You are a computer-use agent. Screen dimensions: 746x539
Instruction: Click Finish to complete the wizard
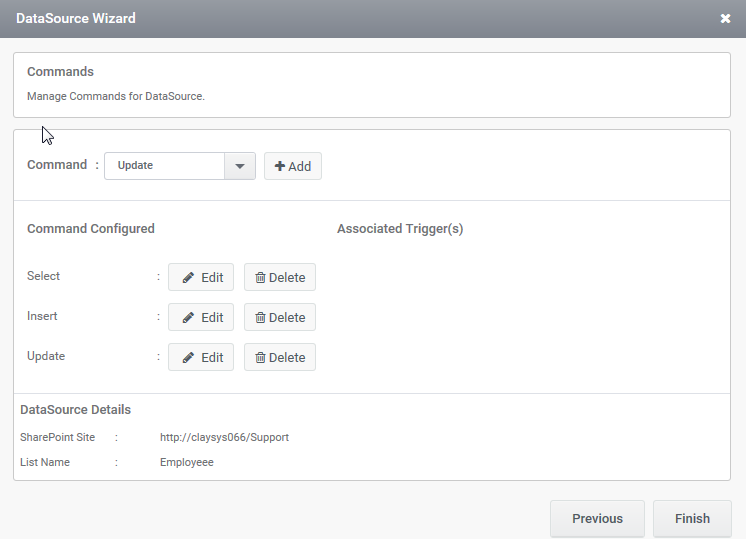click(x=692, y=519)
